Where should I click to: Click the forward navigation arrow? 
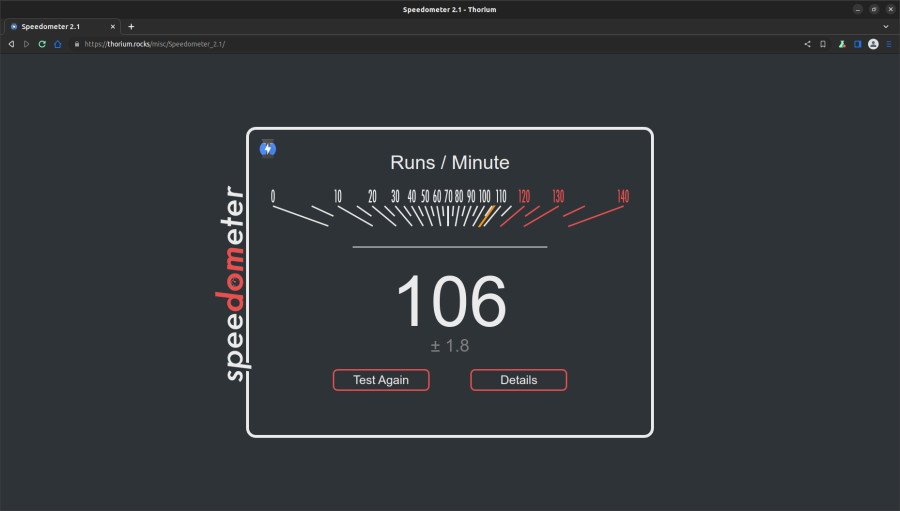pyautogui.click(x=26, y=44)
